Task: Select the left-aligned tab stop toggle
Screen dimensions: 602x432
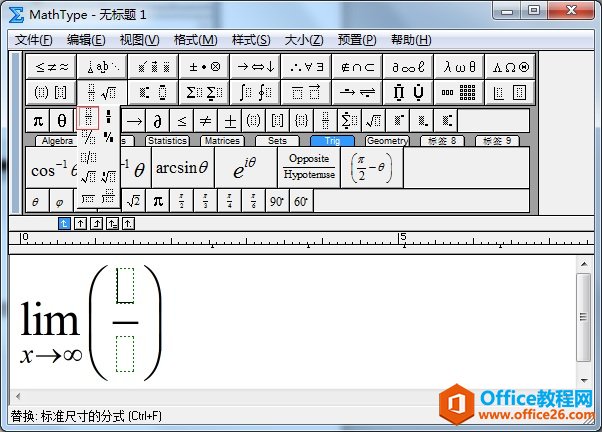Action: pos(64,223)
